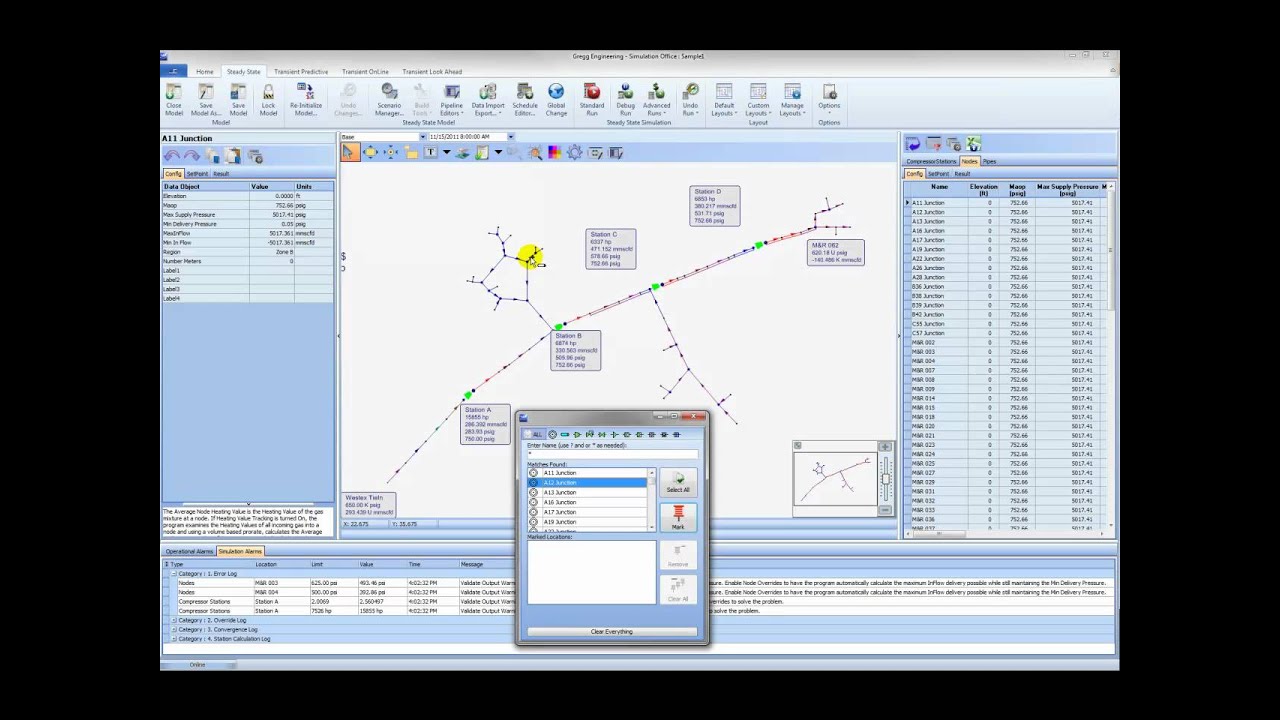Switch to the Home ribbon tab

(x=204, y=72)
